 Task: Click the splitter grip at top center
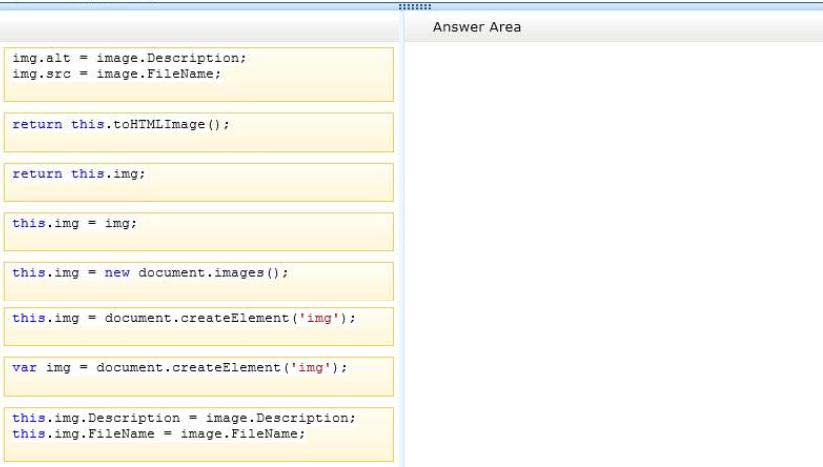pyautogui.click(x=415, y=7)
